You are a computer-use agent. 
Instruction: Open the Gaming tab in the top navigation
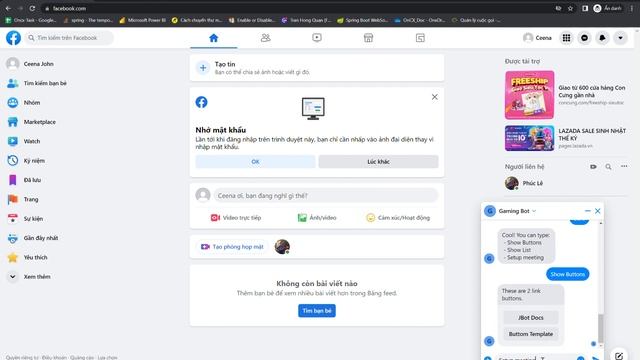click(x=420, y=38)
